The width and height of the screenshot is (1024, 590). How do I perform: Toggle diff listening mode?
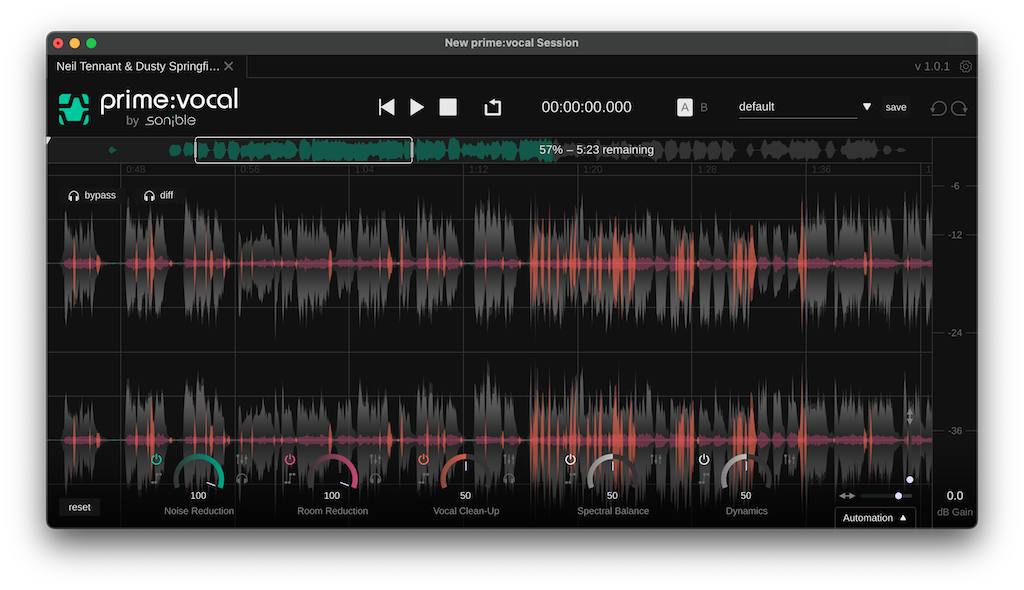159,195
